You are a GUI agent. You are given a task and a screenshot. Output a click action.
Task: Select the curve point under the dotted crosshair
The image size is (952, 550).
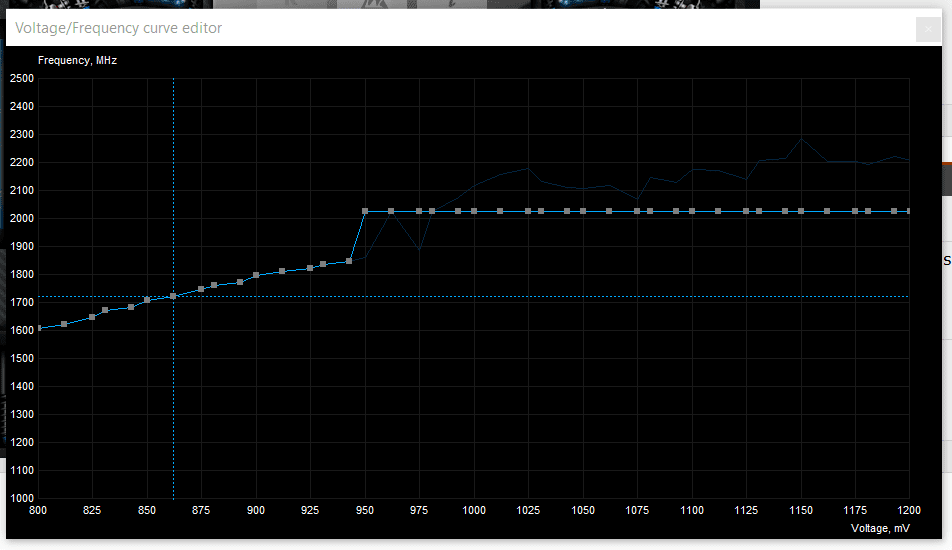click(173, 296)
